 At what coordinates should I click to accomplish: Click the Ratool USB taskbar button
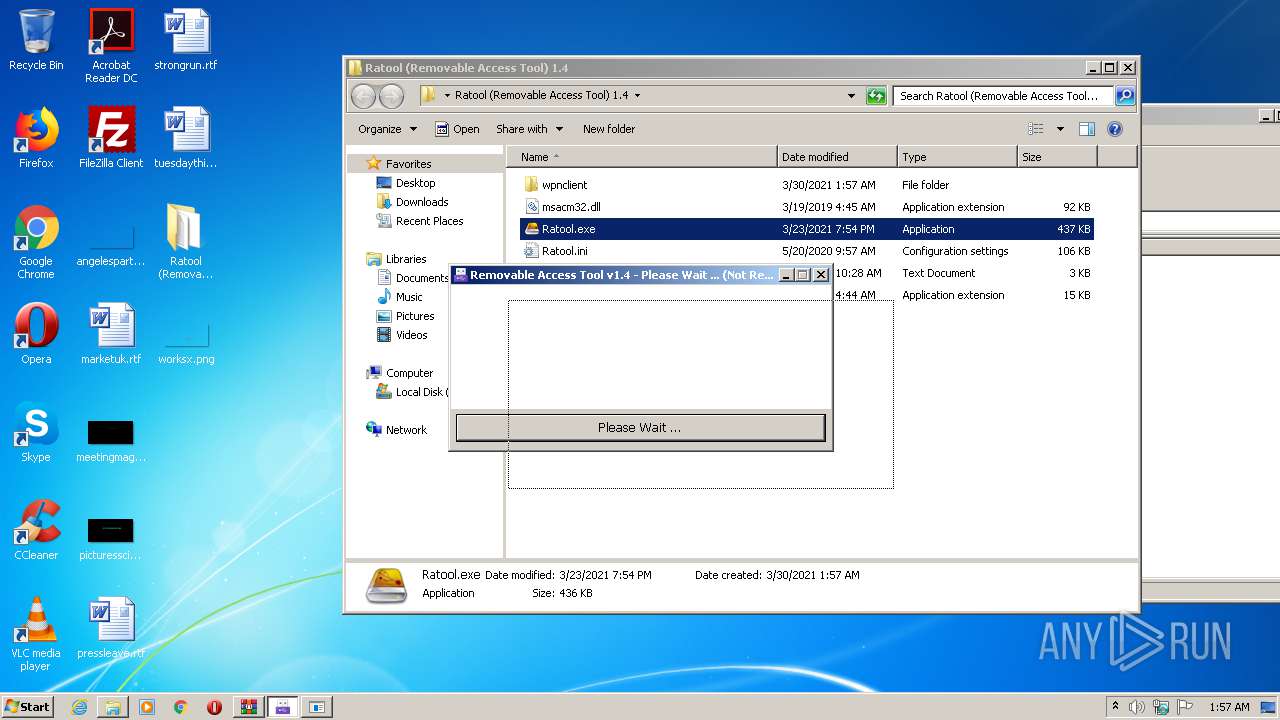pos(282,707)
